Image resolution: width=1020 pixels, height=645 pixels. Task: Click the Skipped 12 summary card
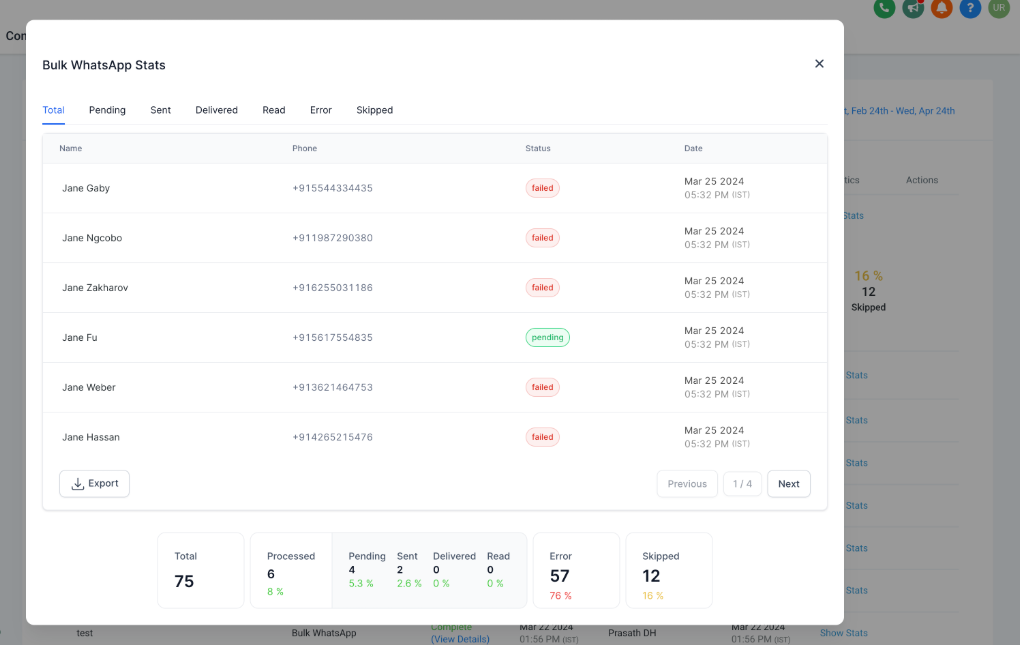669,571
